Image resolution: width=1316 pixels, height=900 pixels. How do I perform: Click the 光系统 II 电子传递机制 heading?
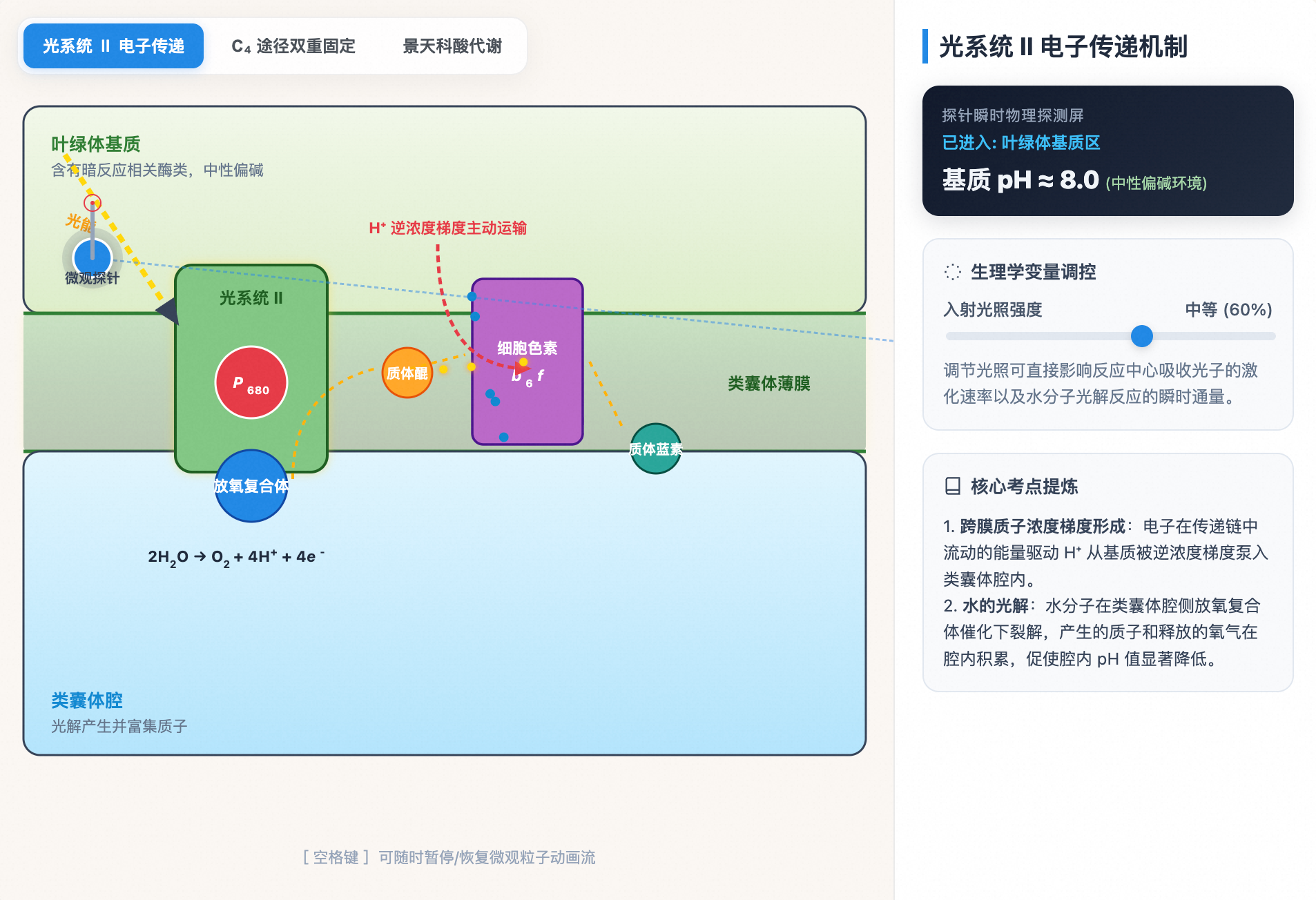pyautogui.click(x=1063, y=47)
